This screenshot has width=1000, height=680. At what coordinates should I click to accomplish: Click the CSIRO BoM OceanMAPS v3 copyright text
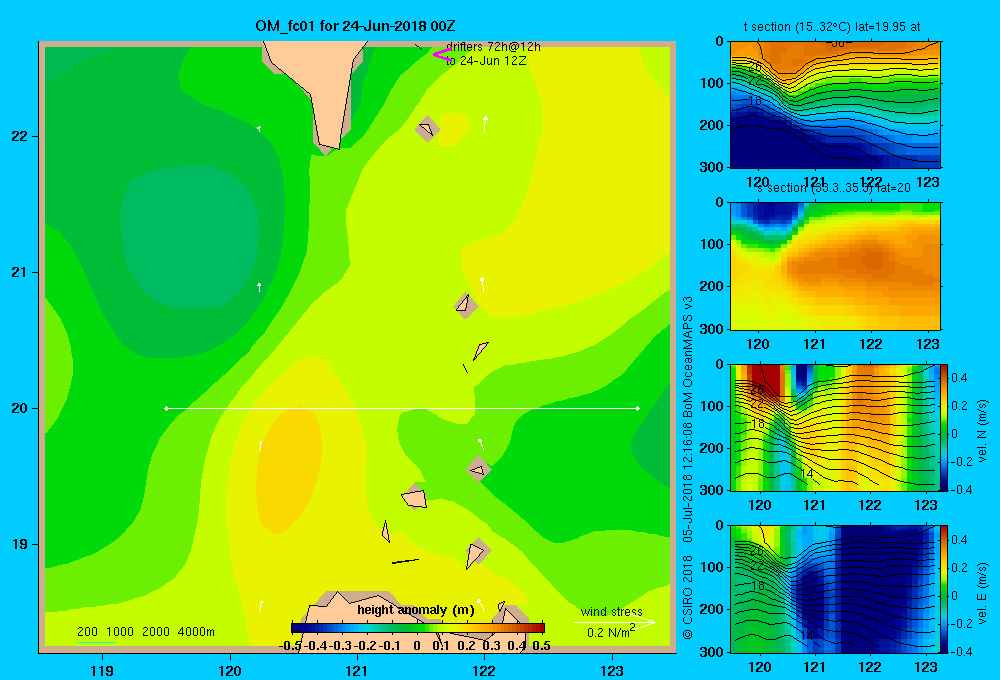click(x=688, y=467)
